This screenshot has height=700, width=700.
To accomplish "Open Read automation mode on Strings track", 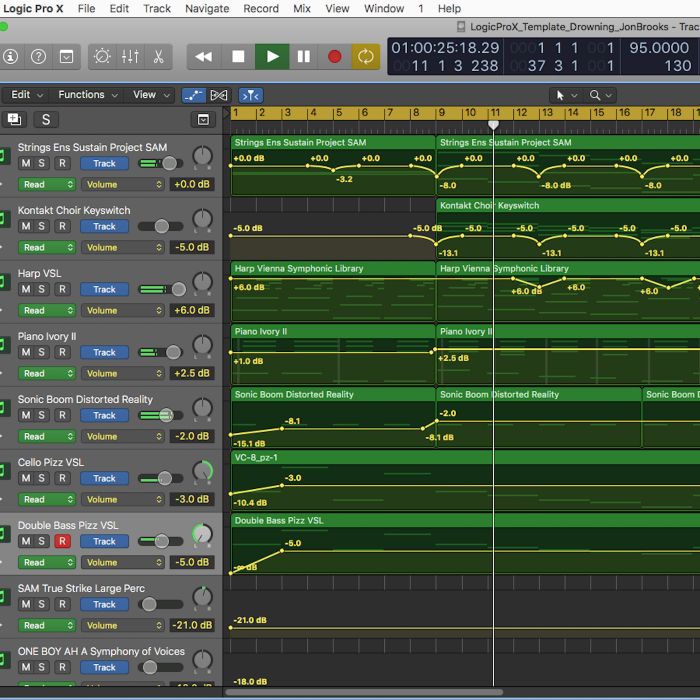I will pos(46,184).
